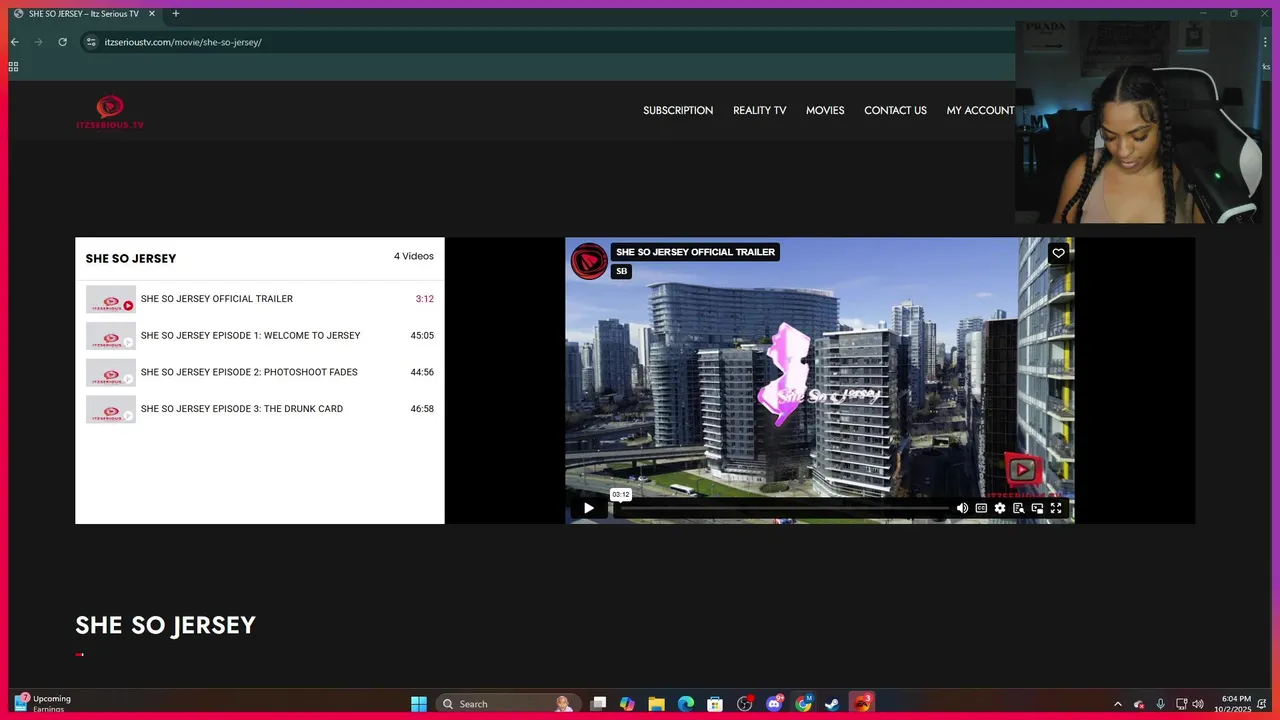Open the Upcoming Earnings widget

(43, 704)
